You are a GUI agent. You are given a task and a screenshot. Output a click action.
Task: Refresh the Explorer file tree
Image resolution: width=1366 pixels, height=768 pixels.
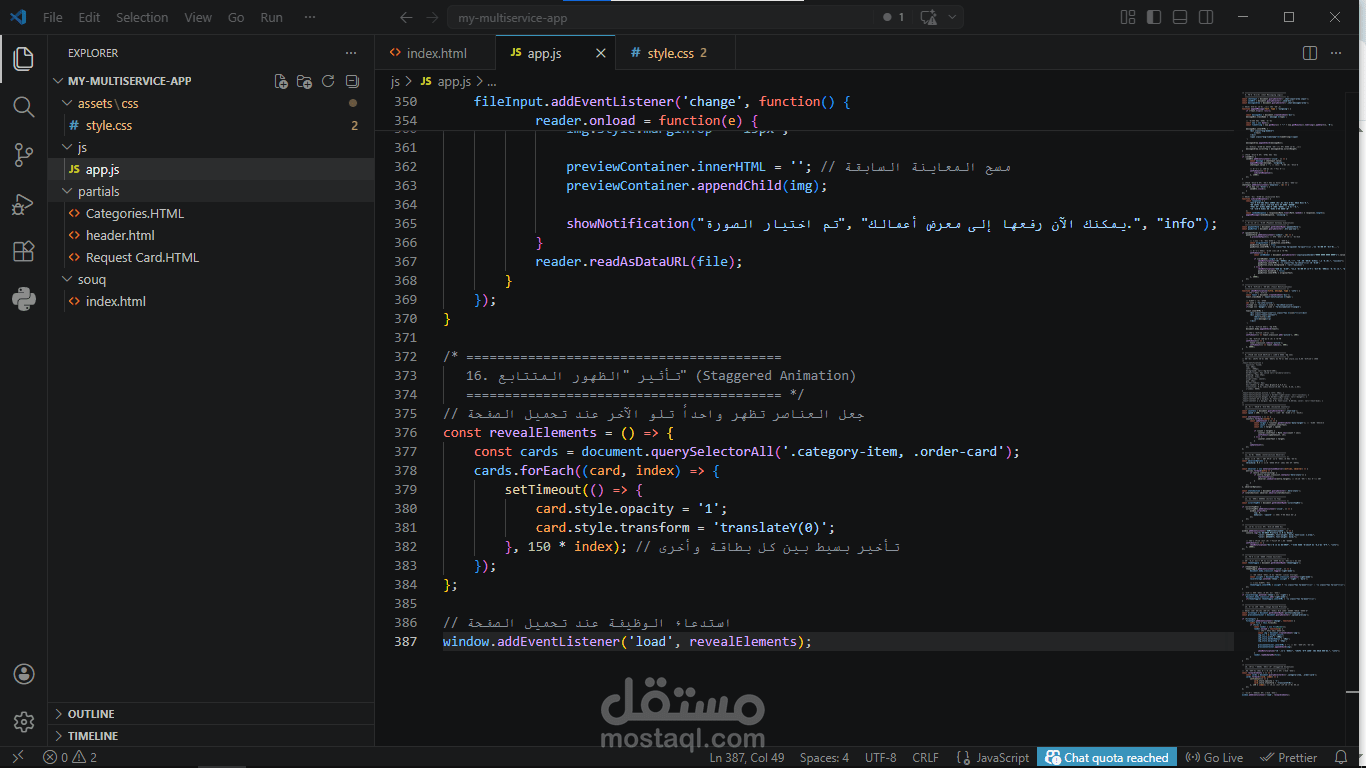(328, 81)
